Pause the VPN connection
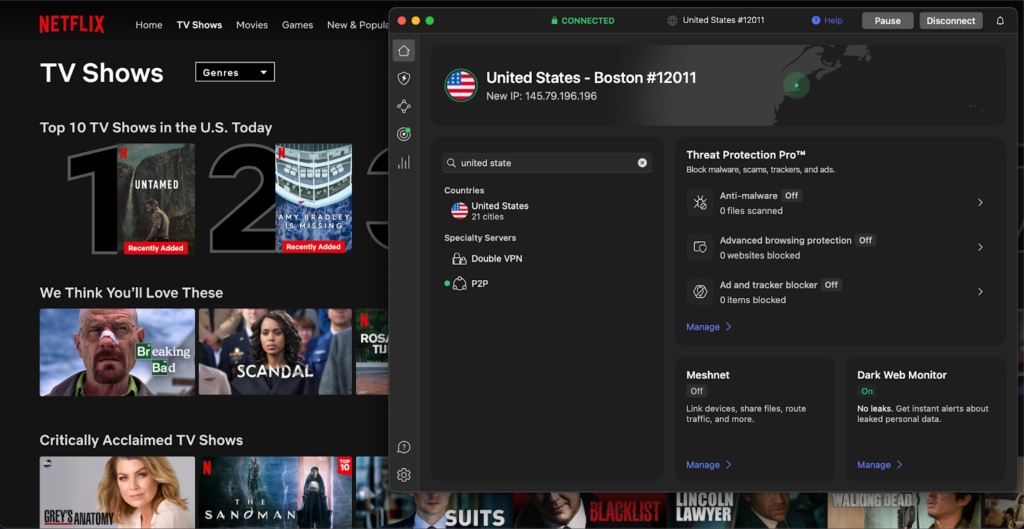 pos(888,20)
